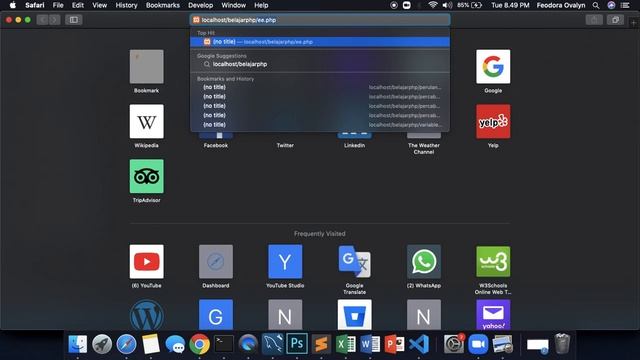The height and width of the screenshot is (360, 640).
Task: Open the Yelp favorite tile
Action: pyautogui.click(x=493, y=121)
